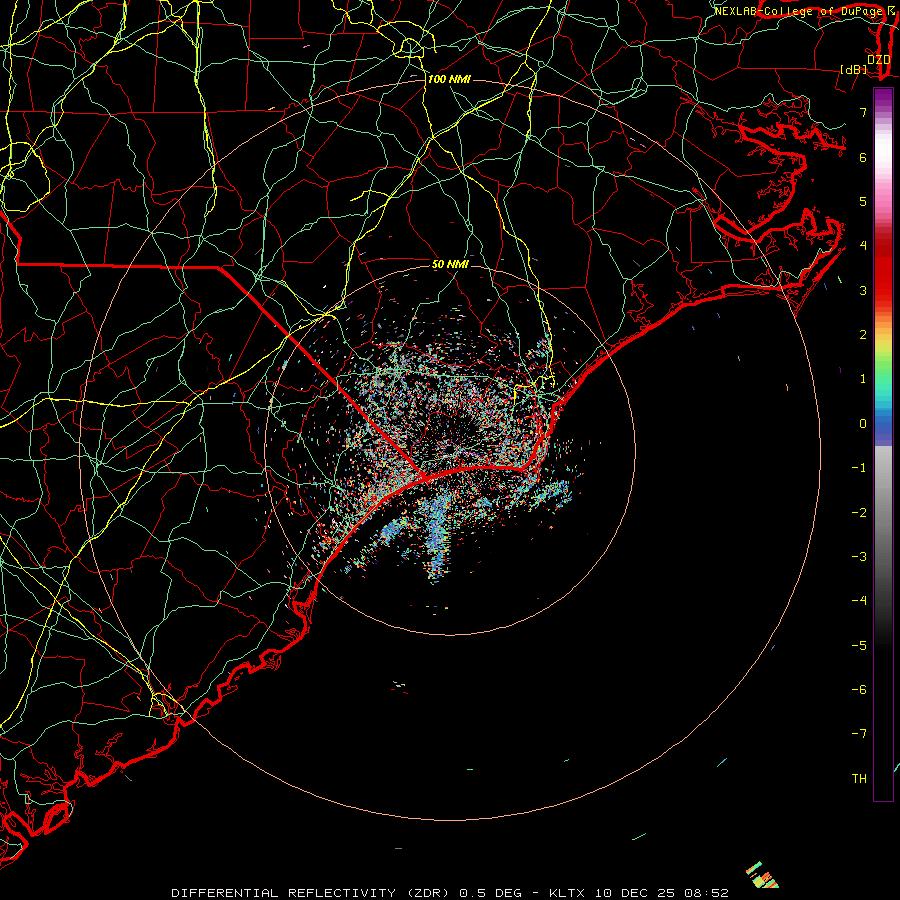Click the "-1" value on the color scale
Image resolution: width=900 pixels, height=900 pixels.
coord(859,468)
